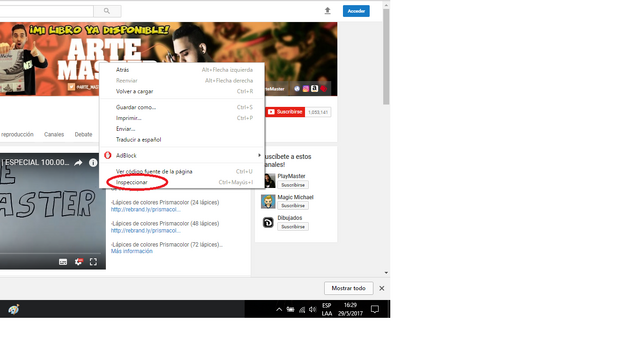Open the Instagram link on the banner
Viewport: 640px width, 360px height.
(306, 89)
